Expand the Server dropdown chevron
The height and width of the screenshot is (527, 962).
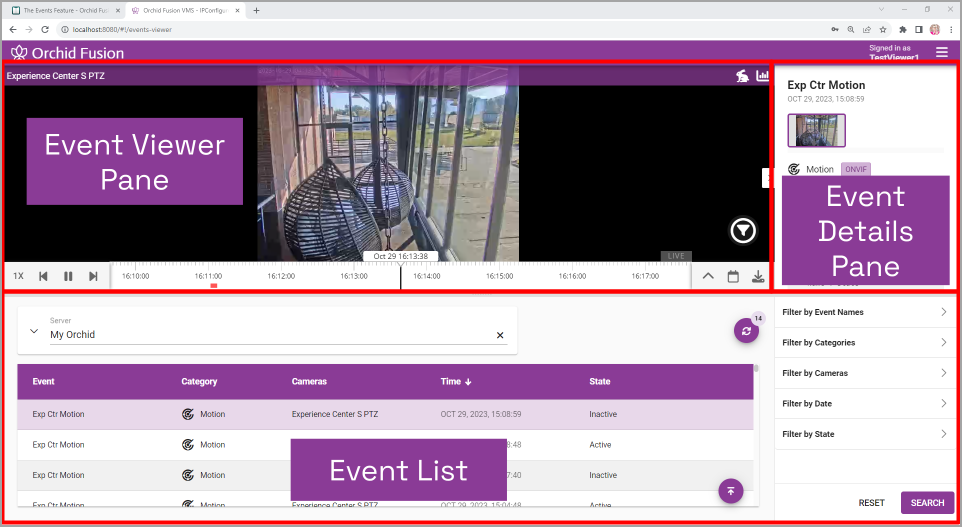point(34,331)
